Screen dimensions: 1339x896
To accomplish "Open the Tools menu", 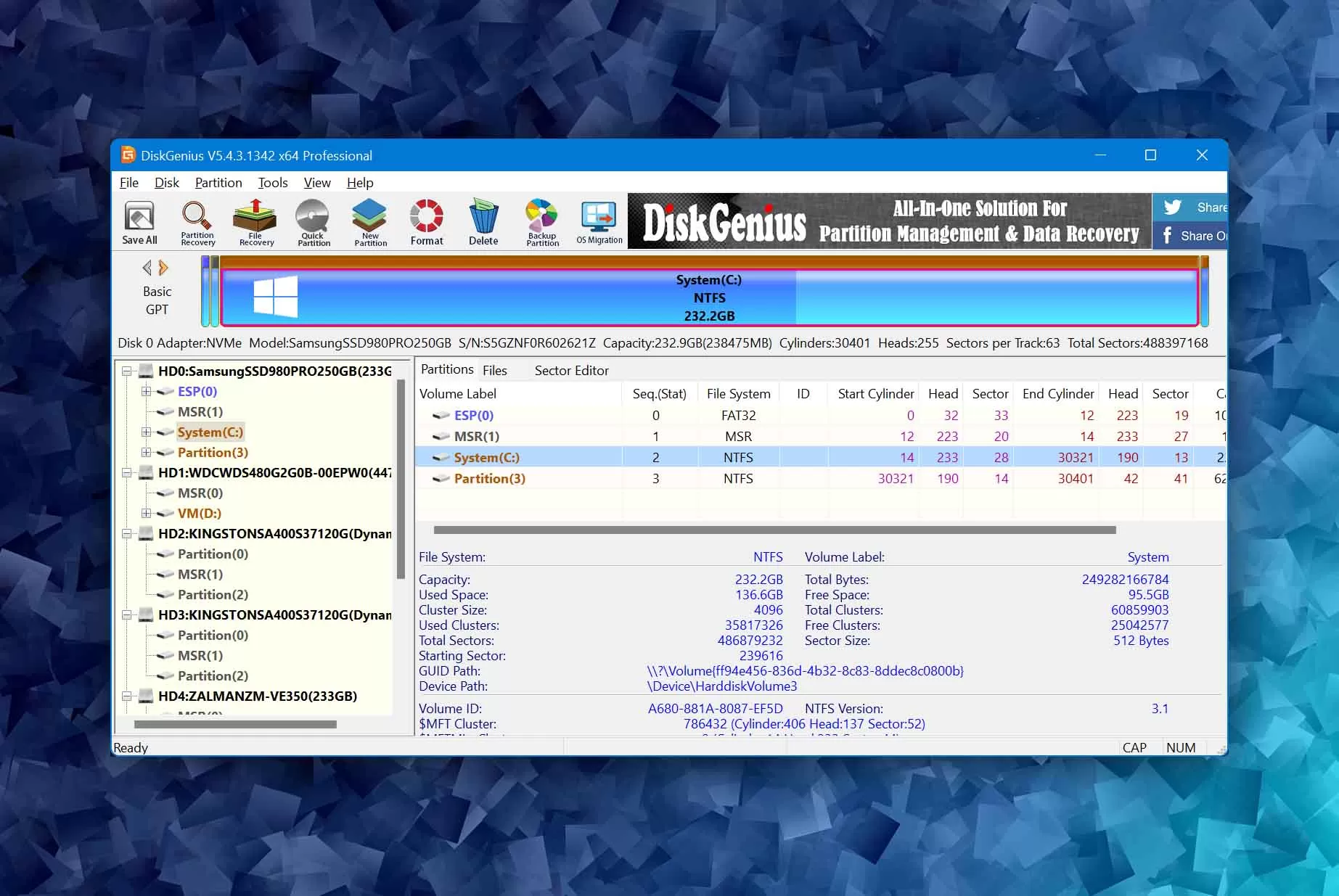I will [x=273, y=183].
